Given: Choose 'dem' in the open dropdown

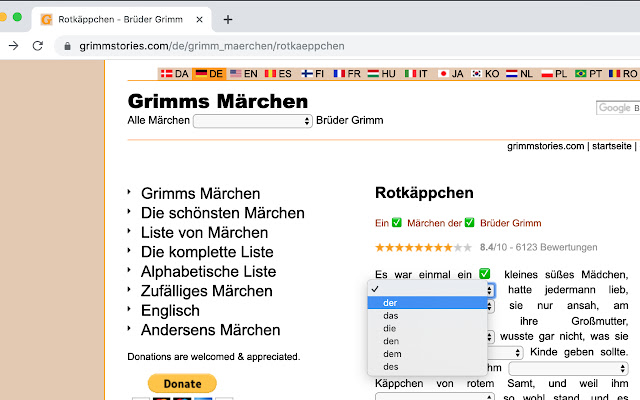Looking at the screenshot, I should (427, 353).
